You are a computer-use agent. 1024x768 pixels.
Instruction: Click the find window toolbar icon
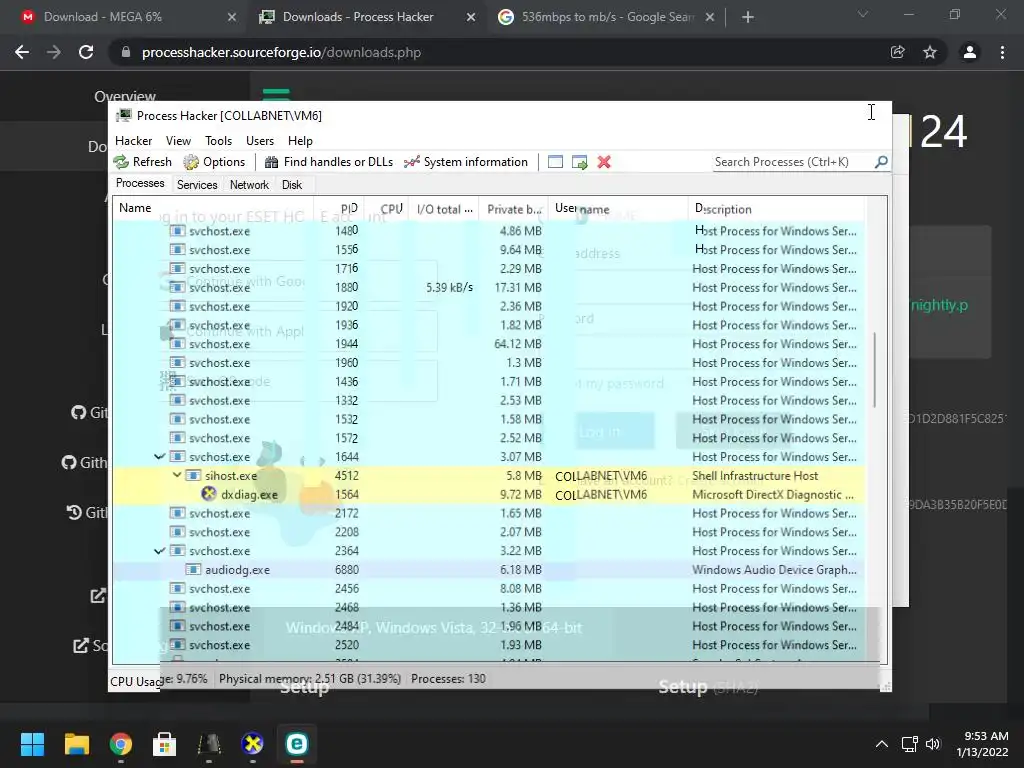click(555, 162)
